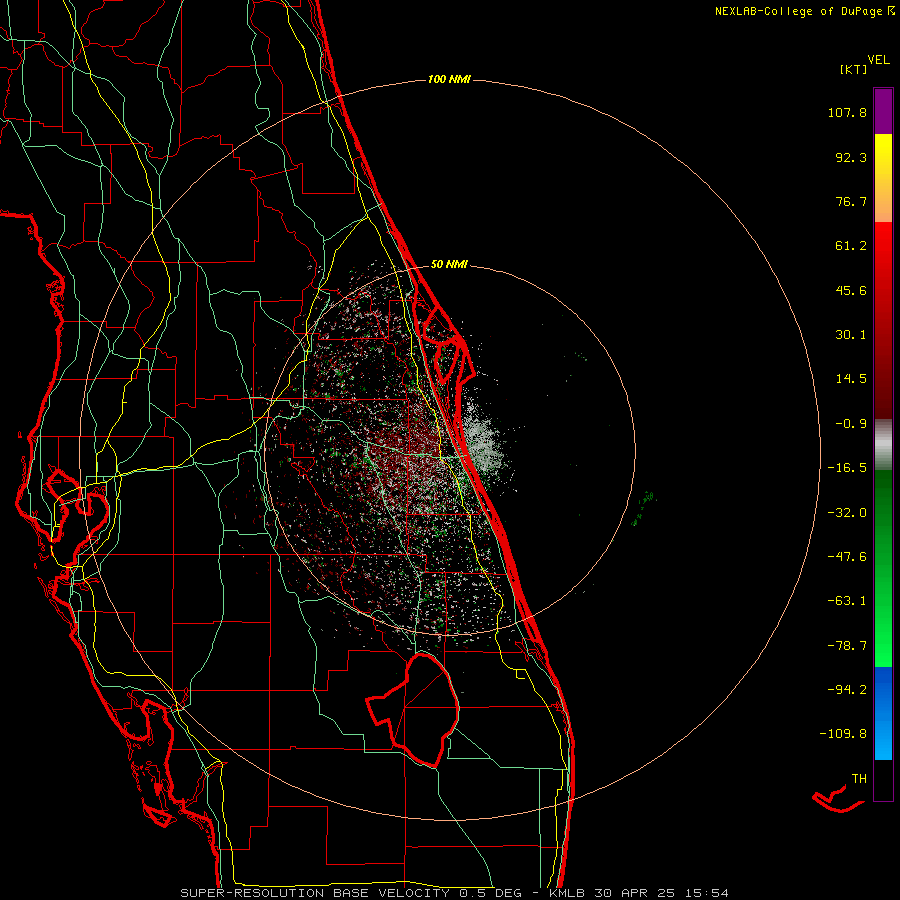
Task: Click the -78.7 velocity scale value
Action: click(x=847, y=646)
